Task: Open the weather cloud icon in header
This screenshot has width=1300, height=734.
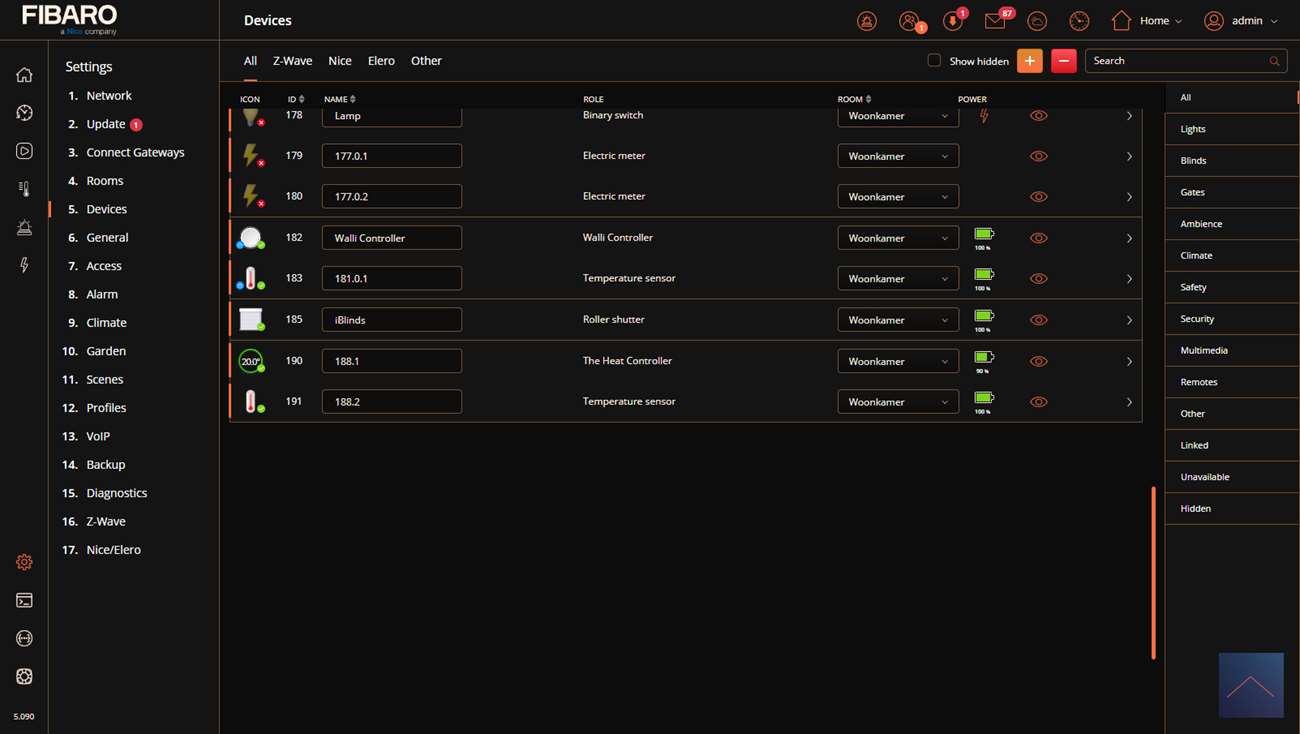Action: 1037,21
